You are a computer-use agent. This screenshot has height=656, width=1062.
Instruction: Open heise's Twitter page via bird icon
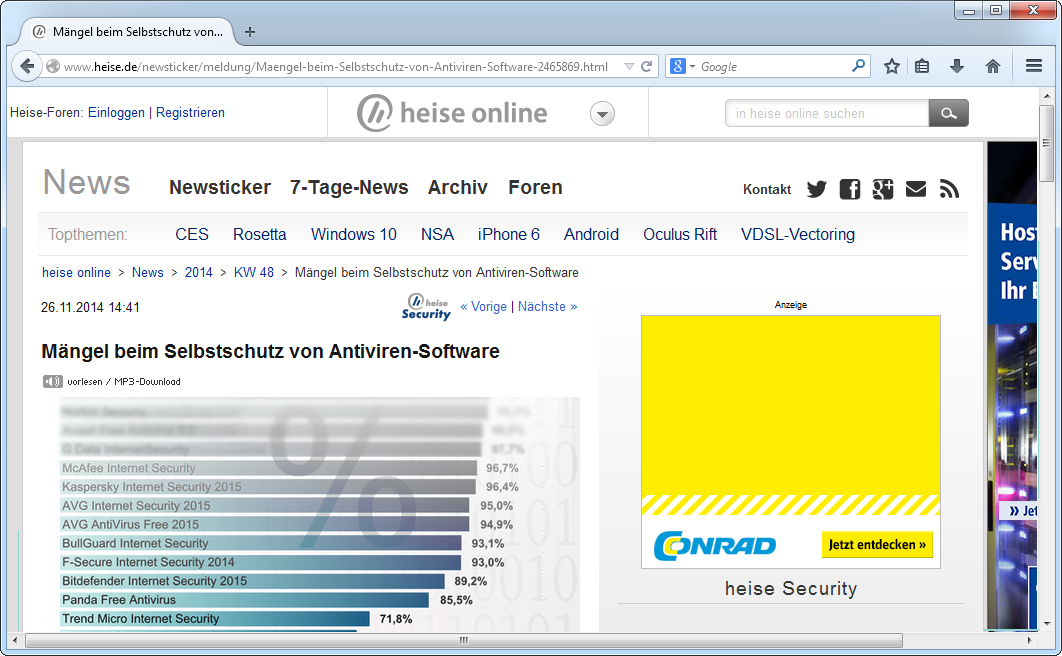click(x=816, y=189)
